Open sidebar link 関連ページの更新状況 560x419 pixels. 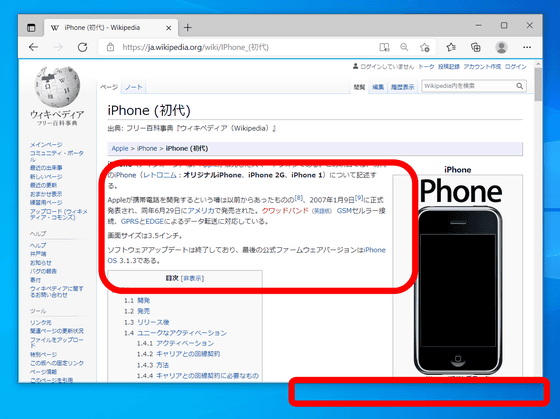(57, 331)
